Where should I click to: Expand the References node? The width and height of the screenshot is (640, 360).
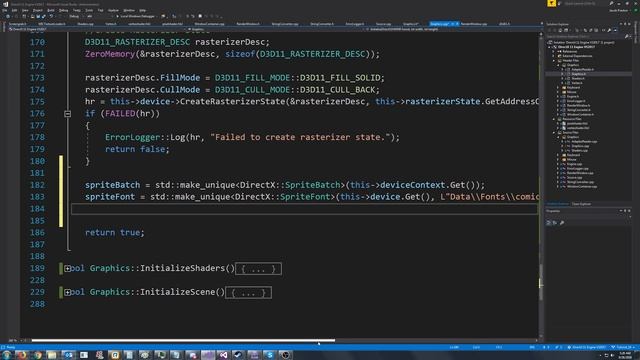tap(554, 51)
